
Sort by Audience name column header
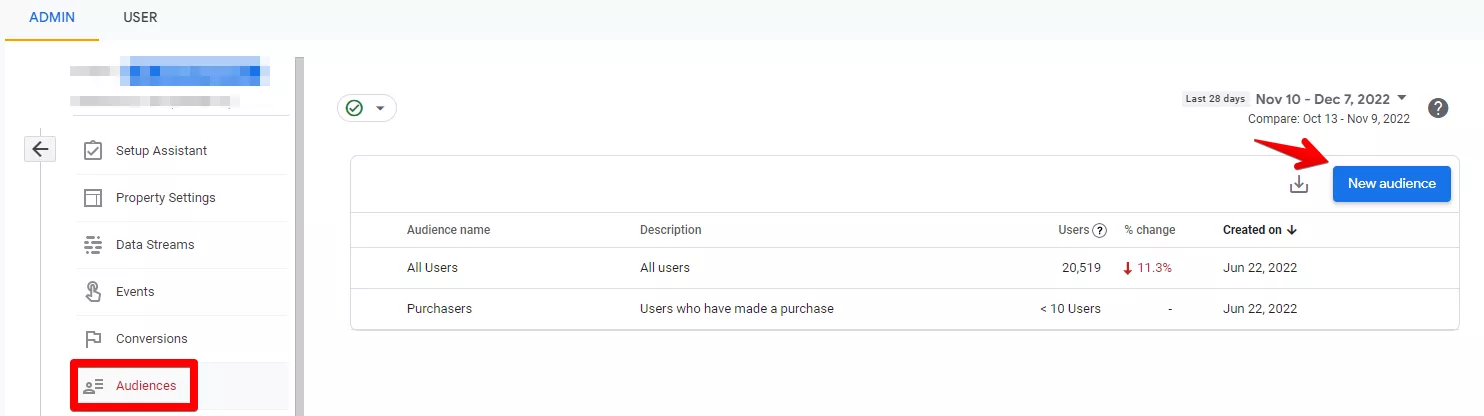[448, 230]
